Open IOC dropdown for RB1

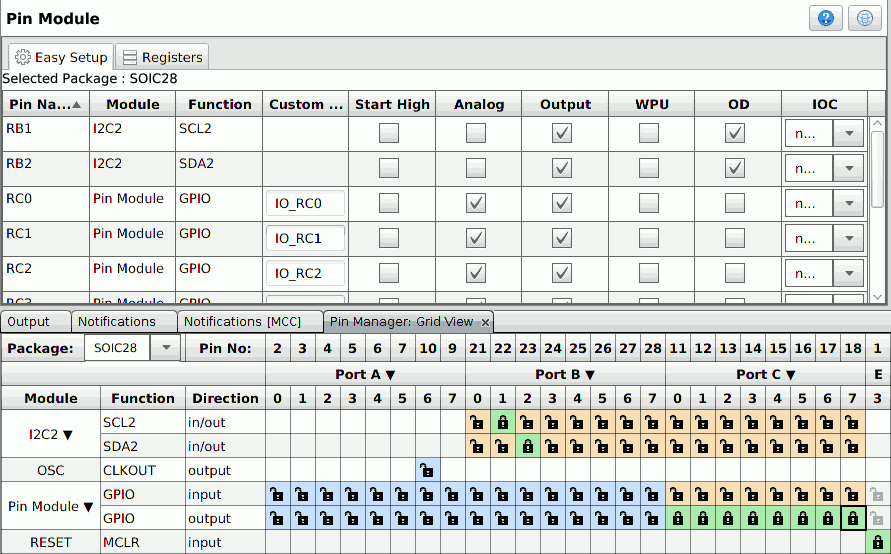coord(849,134)
